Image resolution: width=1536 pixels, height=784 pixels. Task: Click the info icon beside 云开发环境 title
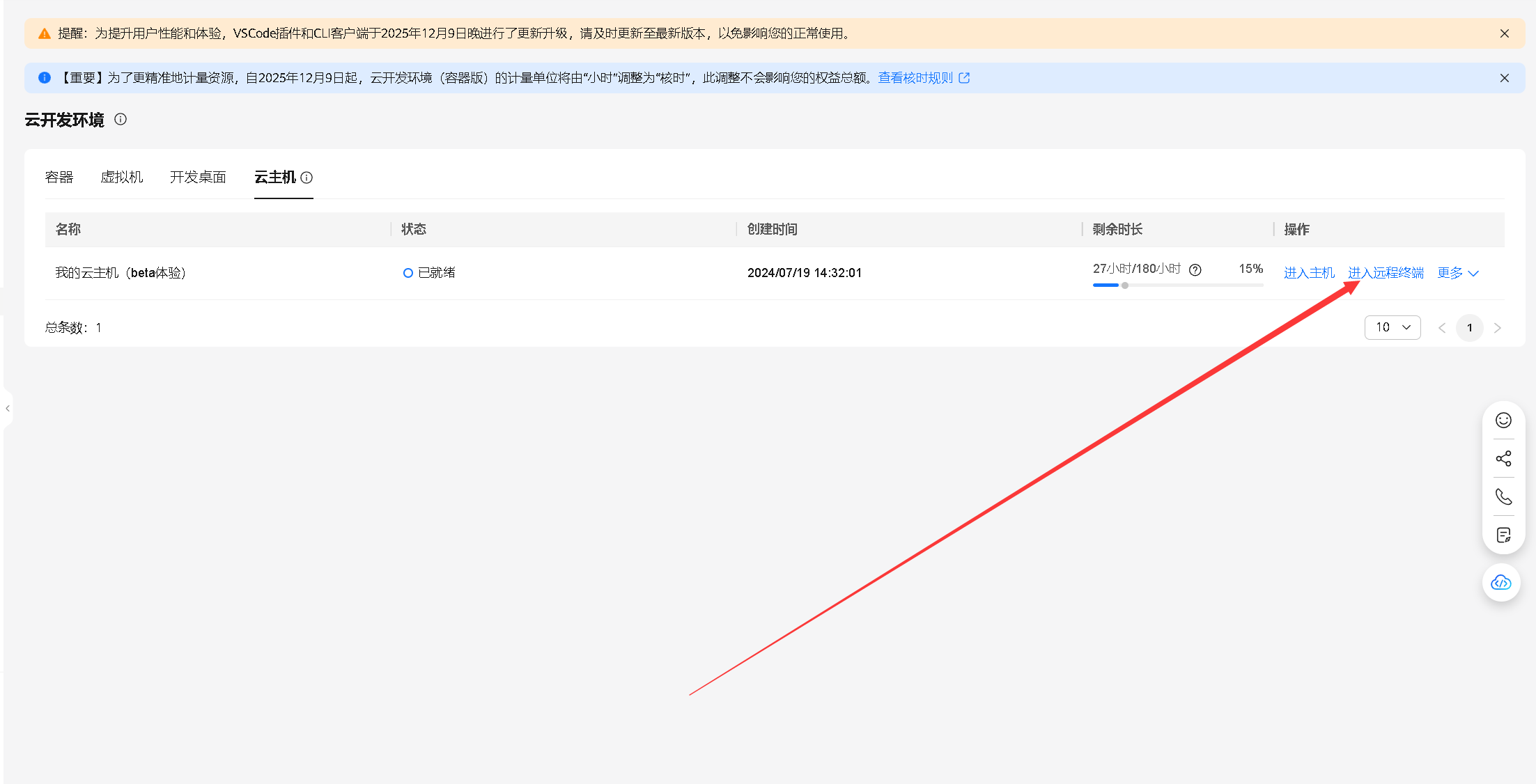pyautogui.click(x=120, y=119)
